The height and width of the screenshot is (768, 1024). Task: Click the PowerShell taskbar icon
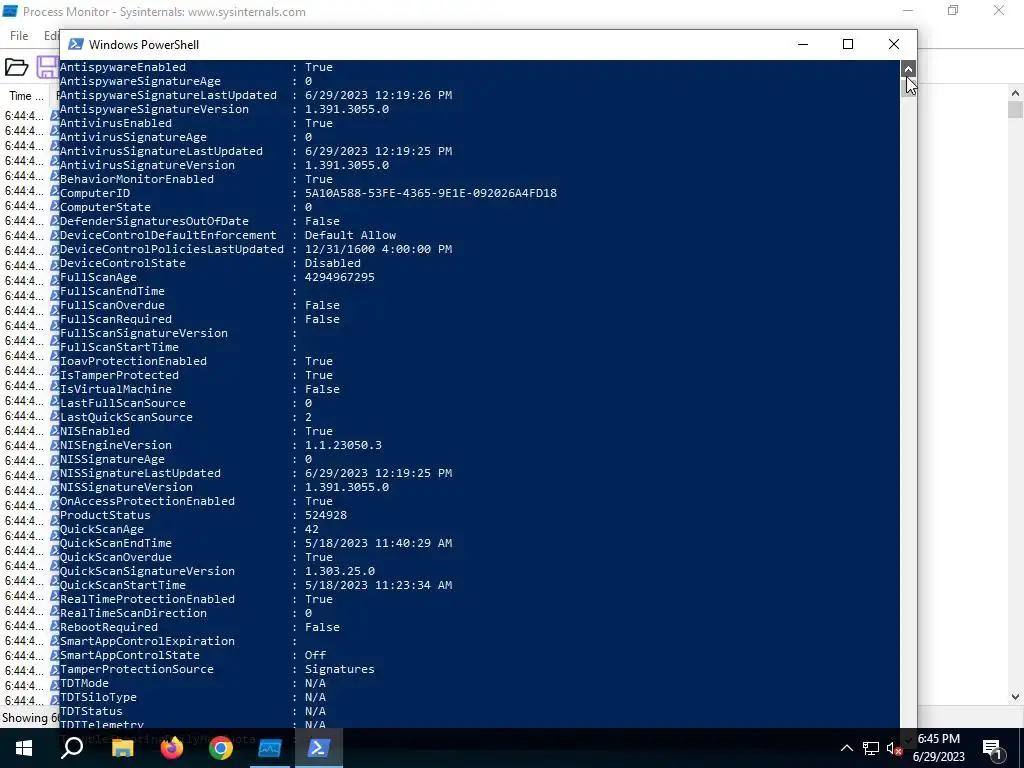coord(319,748)
